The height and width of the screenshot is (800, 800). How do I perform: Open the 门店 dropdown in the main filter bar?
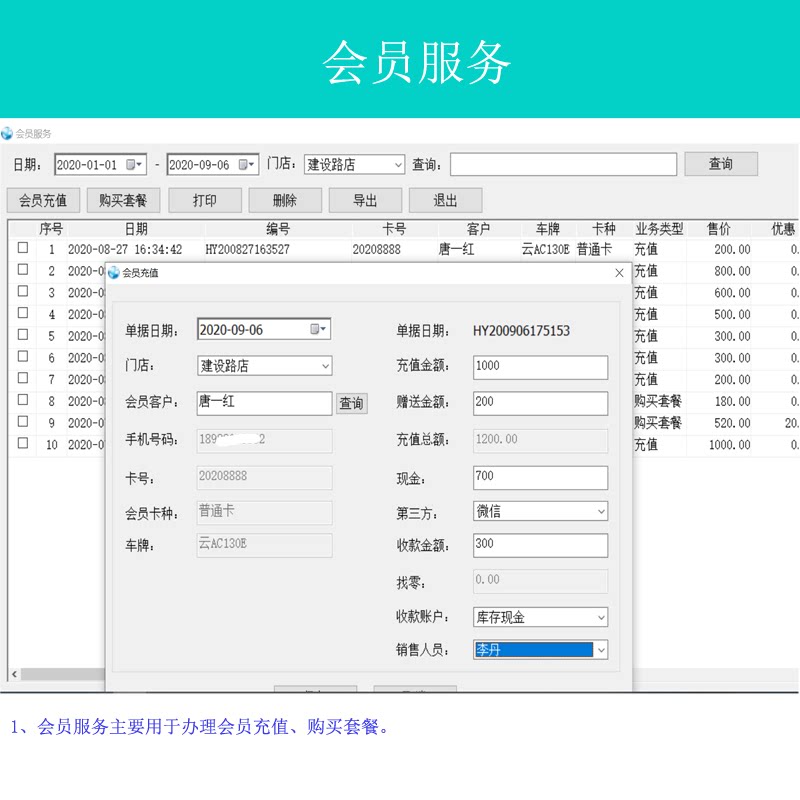(x=398, y=165)
